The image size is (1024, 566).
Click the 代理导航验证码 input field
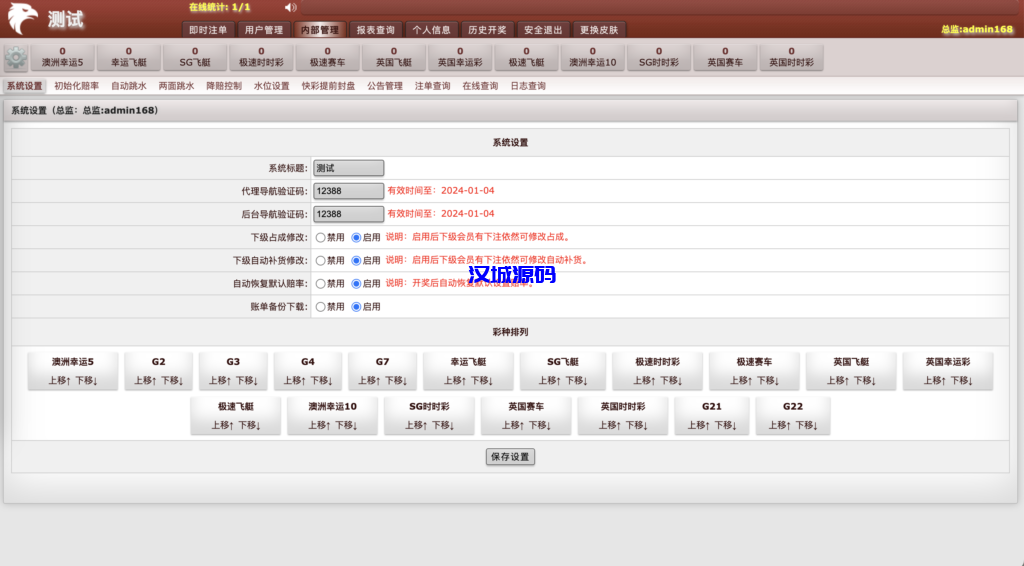(348, 191)
